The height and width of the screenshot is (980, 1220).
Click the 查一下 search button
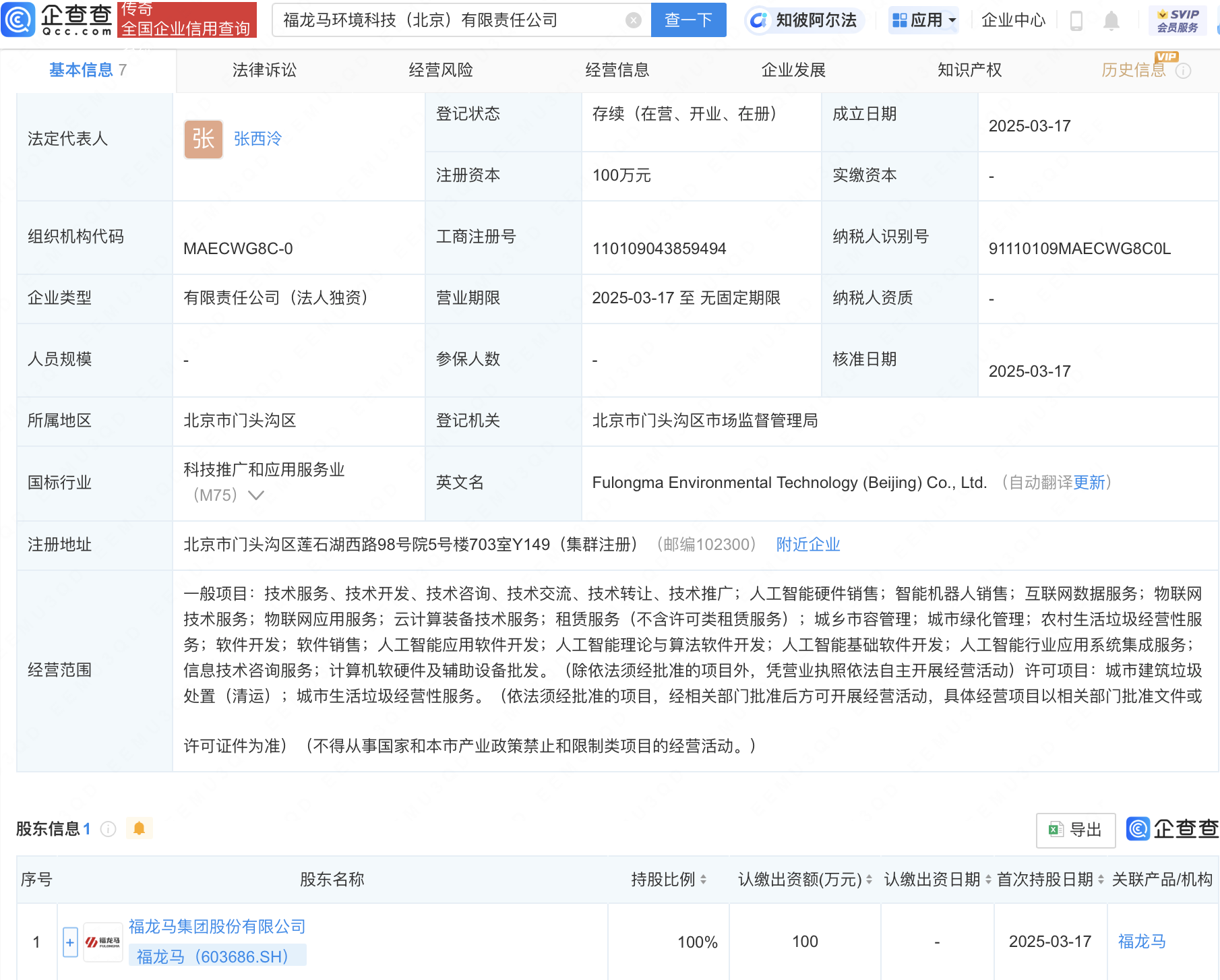(688, 20)
